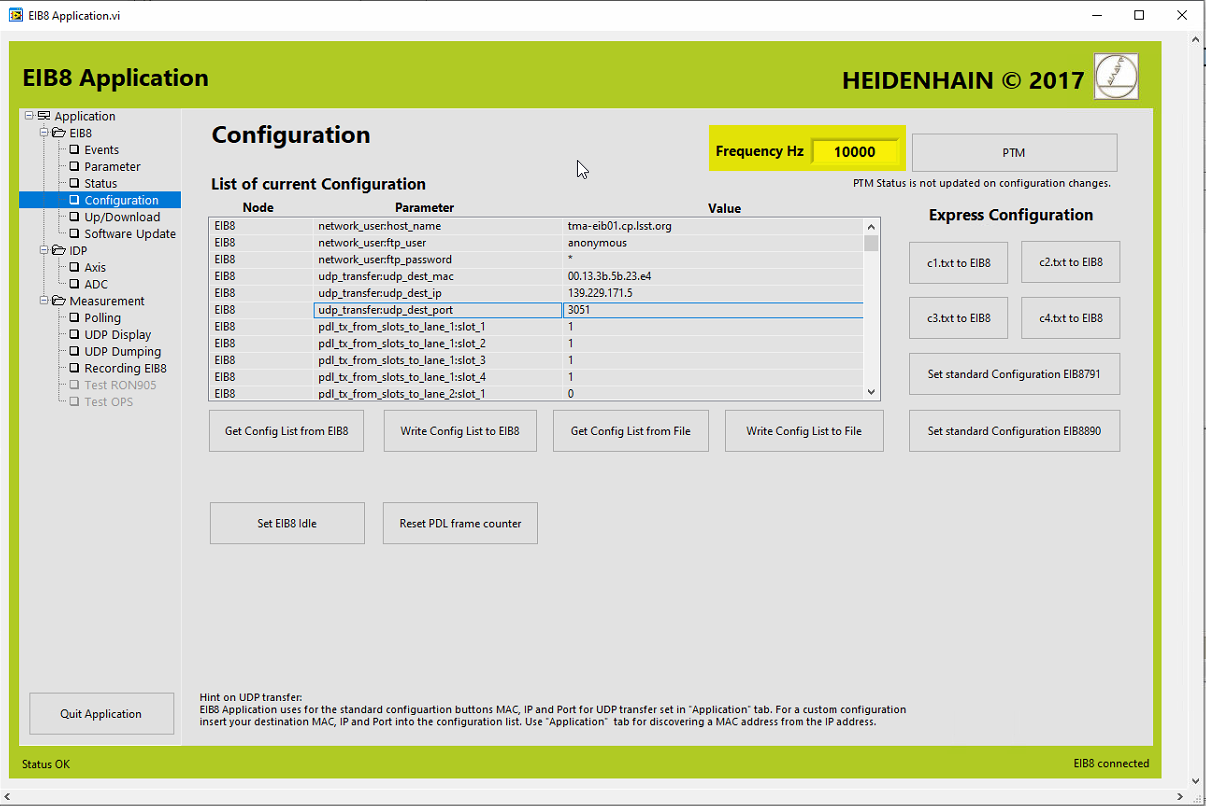Viewport: 1206px width, 806px height.
Task: Collapse the Measurement tree node
Action: pos(44,301)
